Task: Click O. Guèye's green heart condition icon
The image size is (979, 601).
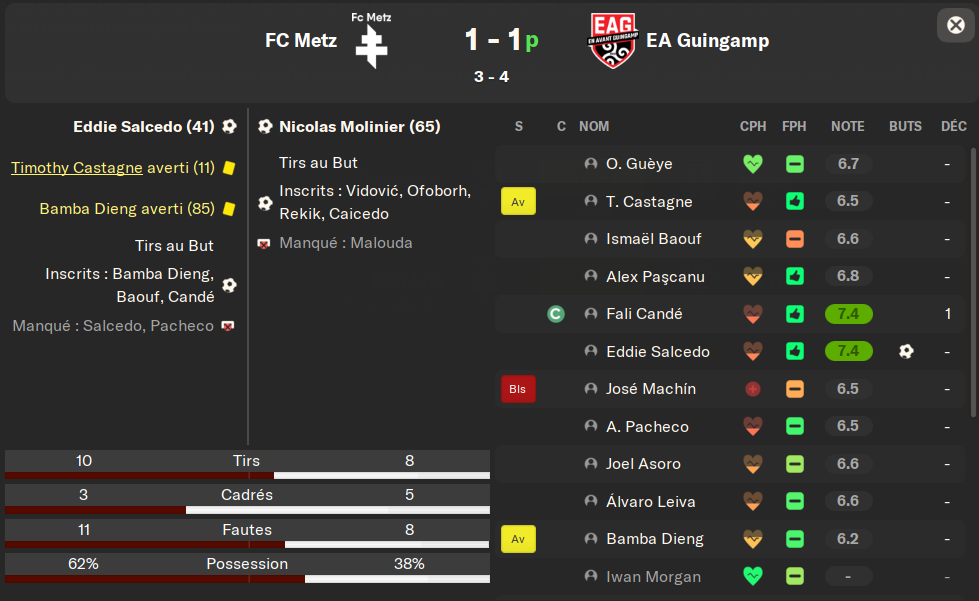Action: coord(752,164)
